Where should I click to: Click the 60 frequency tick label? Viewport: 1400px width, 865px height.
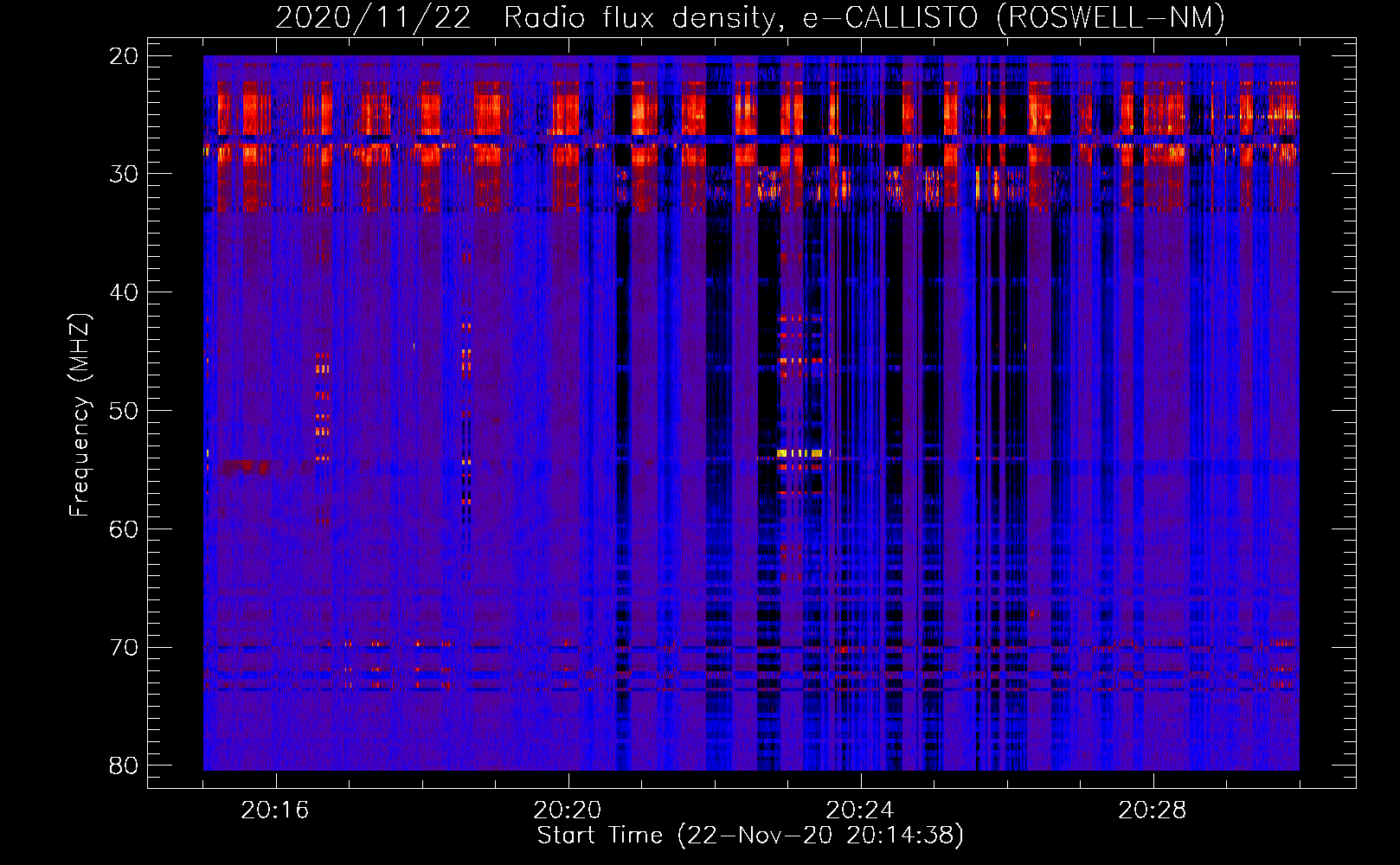pyautogui.click(x=125, y=529)
